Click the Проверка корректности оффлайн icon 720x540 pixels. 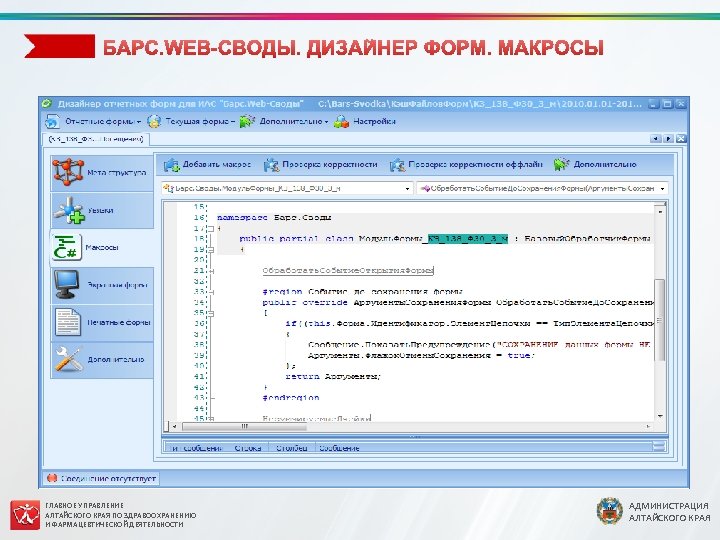397,164
